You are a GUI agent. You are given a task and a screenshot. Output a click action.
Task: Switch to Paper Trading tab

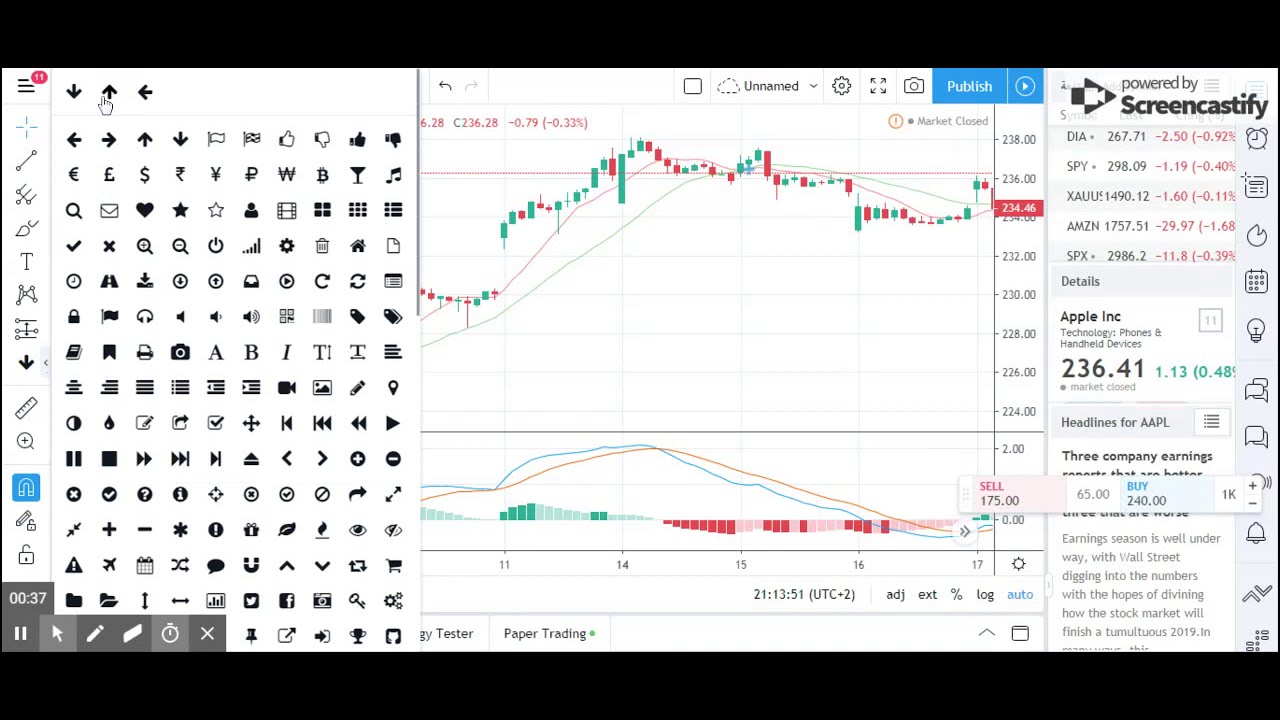point(549,633)
